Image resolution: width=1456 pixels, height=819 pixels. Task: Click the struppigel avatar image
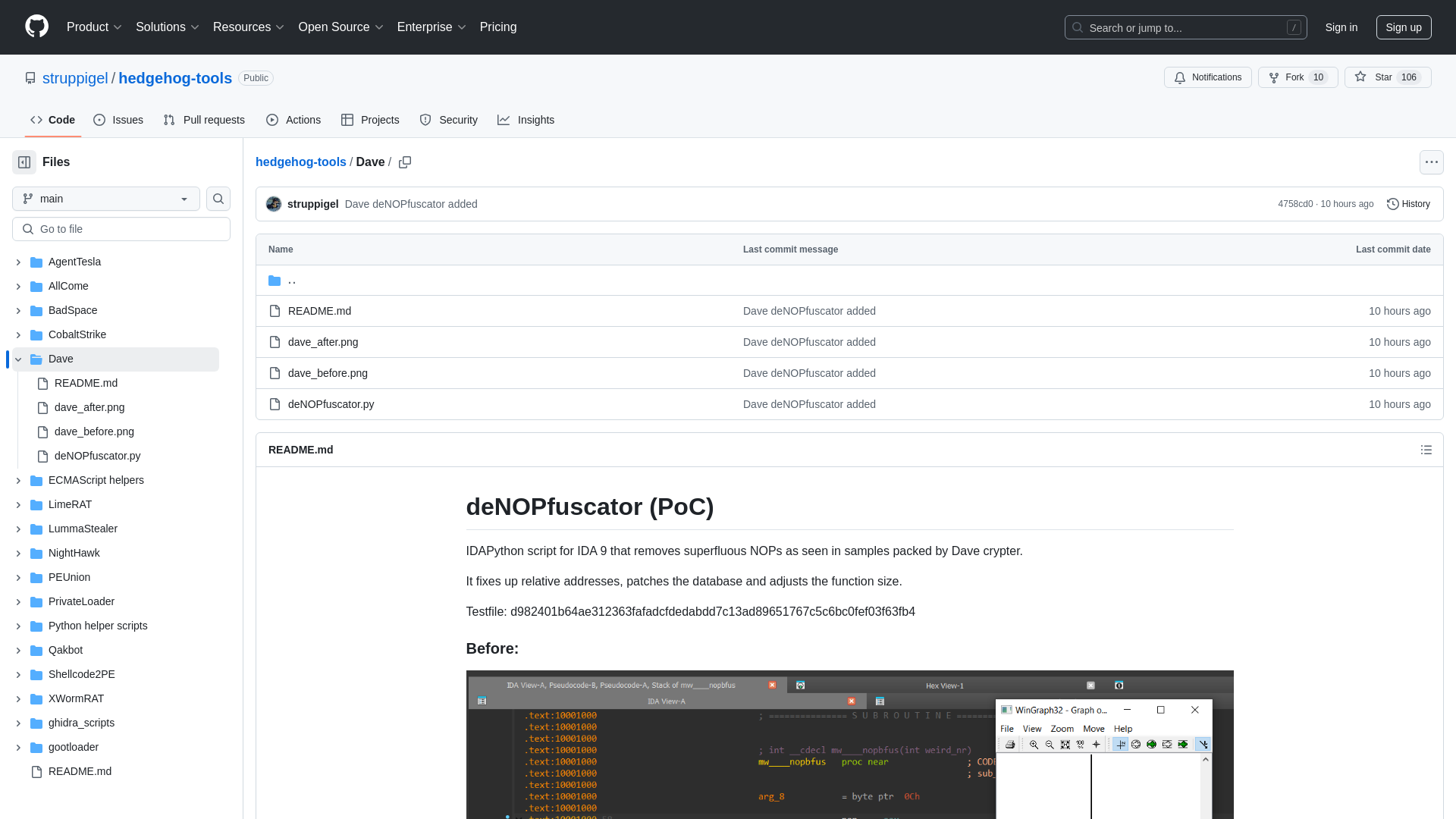point(274,204)
